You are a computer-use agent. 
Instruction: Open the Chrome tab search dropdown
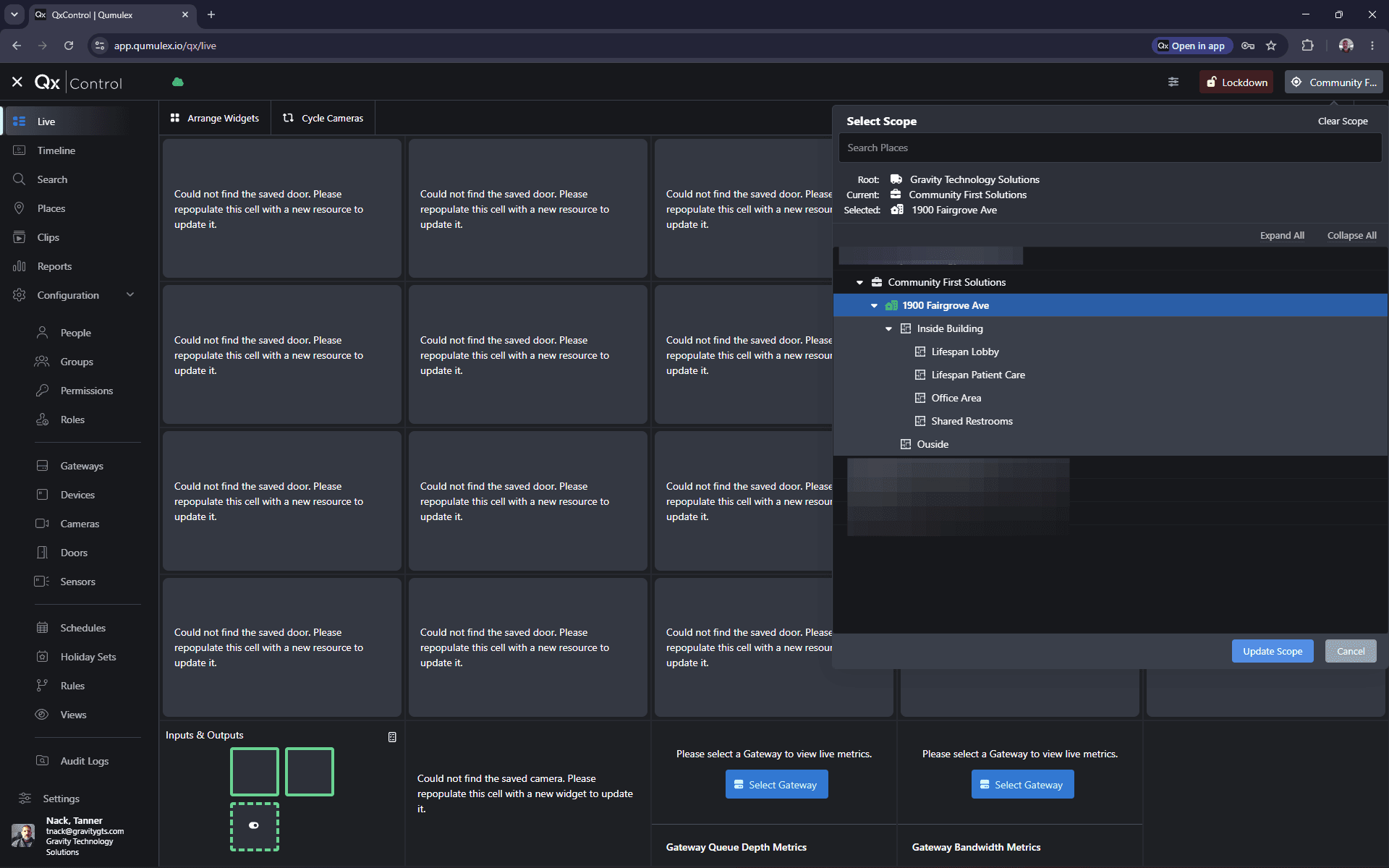pyautogui.click(x=14, y=14)
